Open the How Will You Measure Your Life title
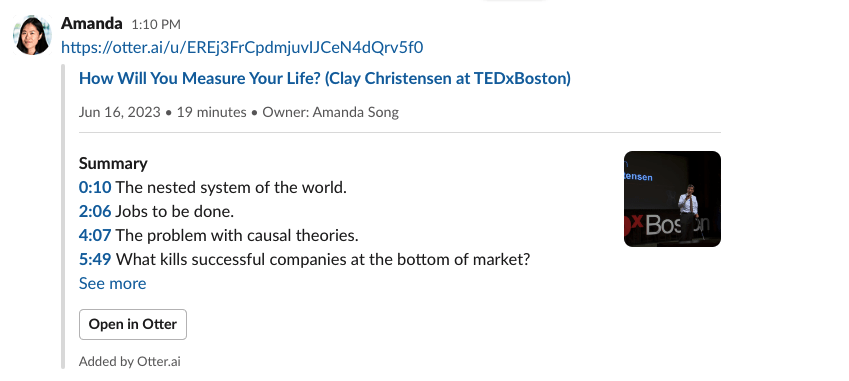849x381 pixels. [x=325, y=78]
